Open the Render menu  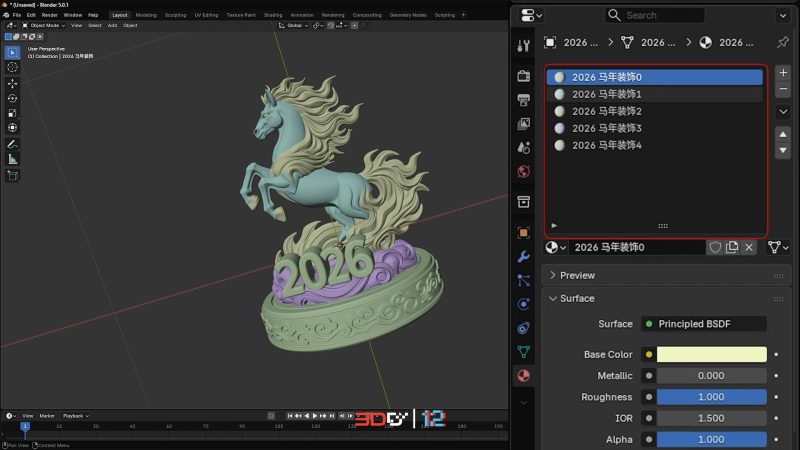(49, 15)
